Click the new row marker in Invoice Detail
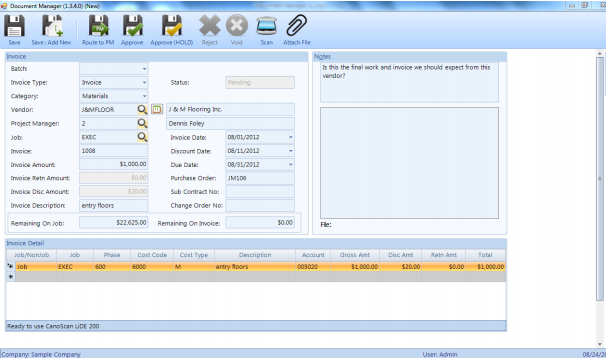 pos(10,277)
